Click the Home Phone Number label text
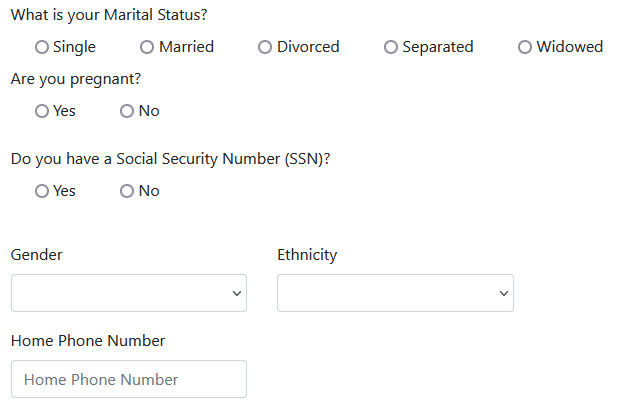 pos(88,341)
